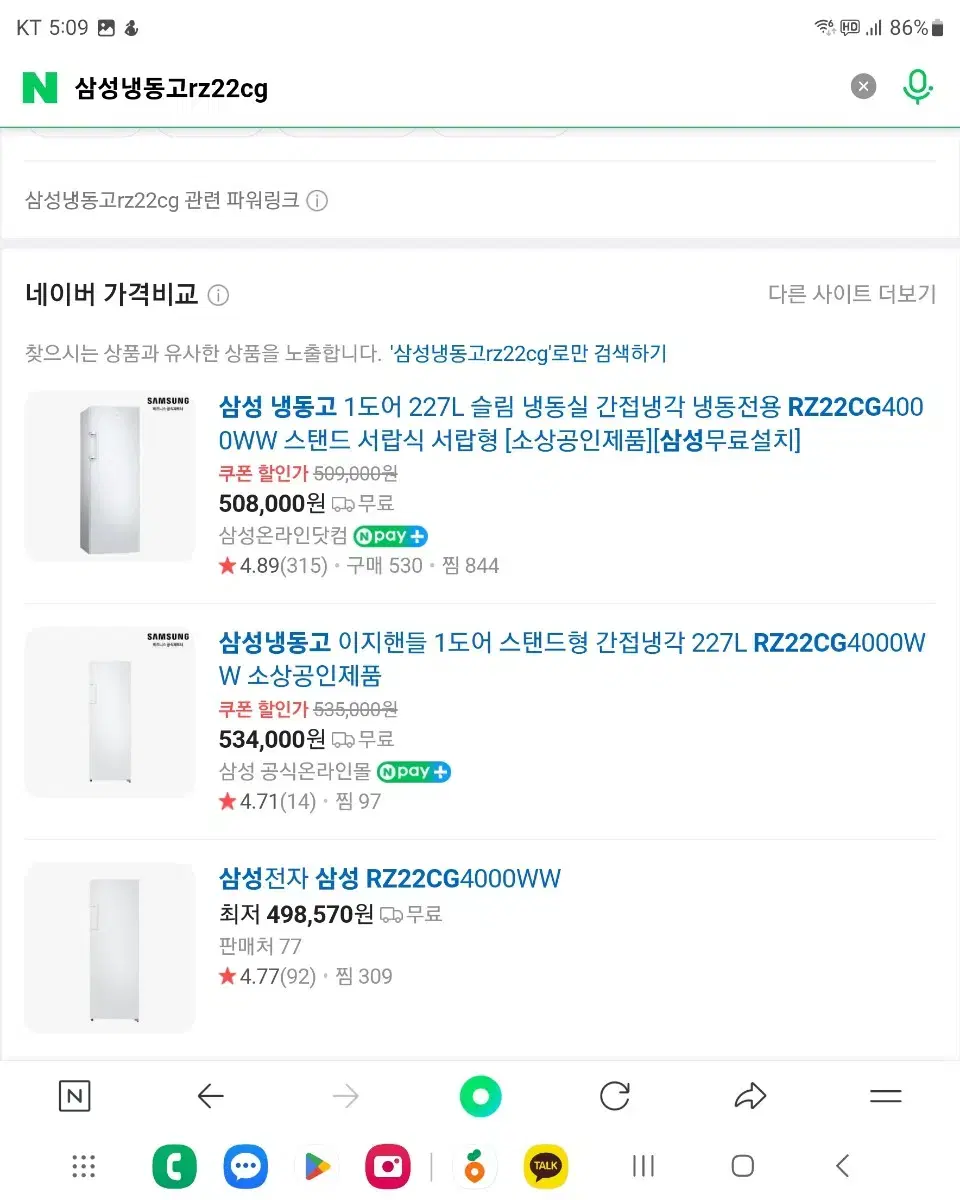Search only for '삼성냉동고rz22cg' link
The image size is (960, 1200).
pos(528,353)
